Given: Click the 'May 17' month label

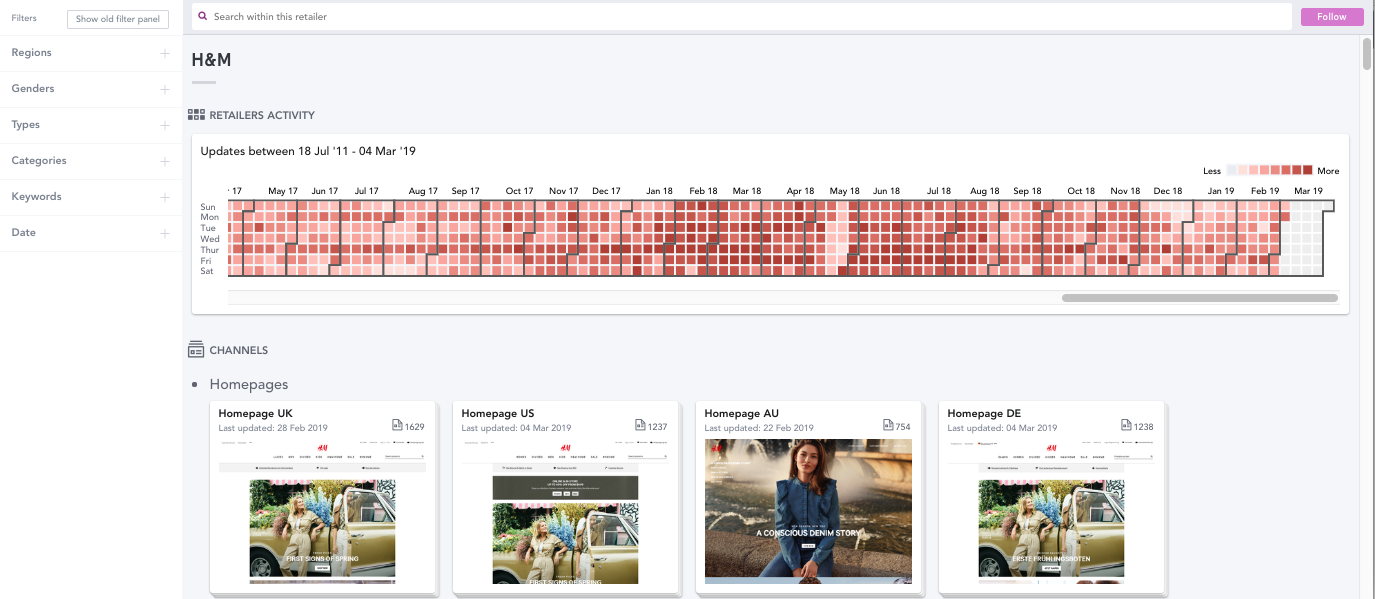Looking at the screenshot, I should coord(283,190).
